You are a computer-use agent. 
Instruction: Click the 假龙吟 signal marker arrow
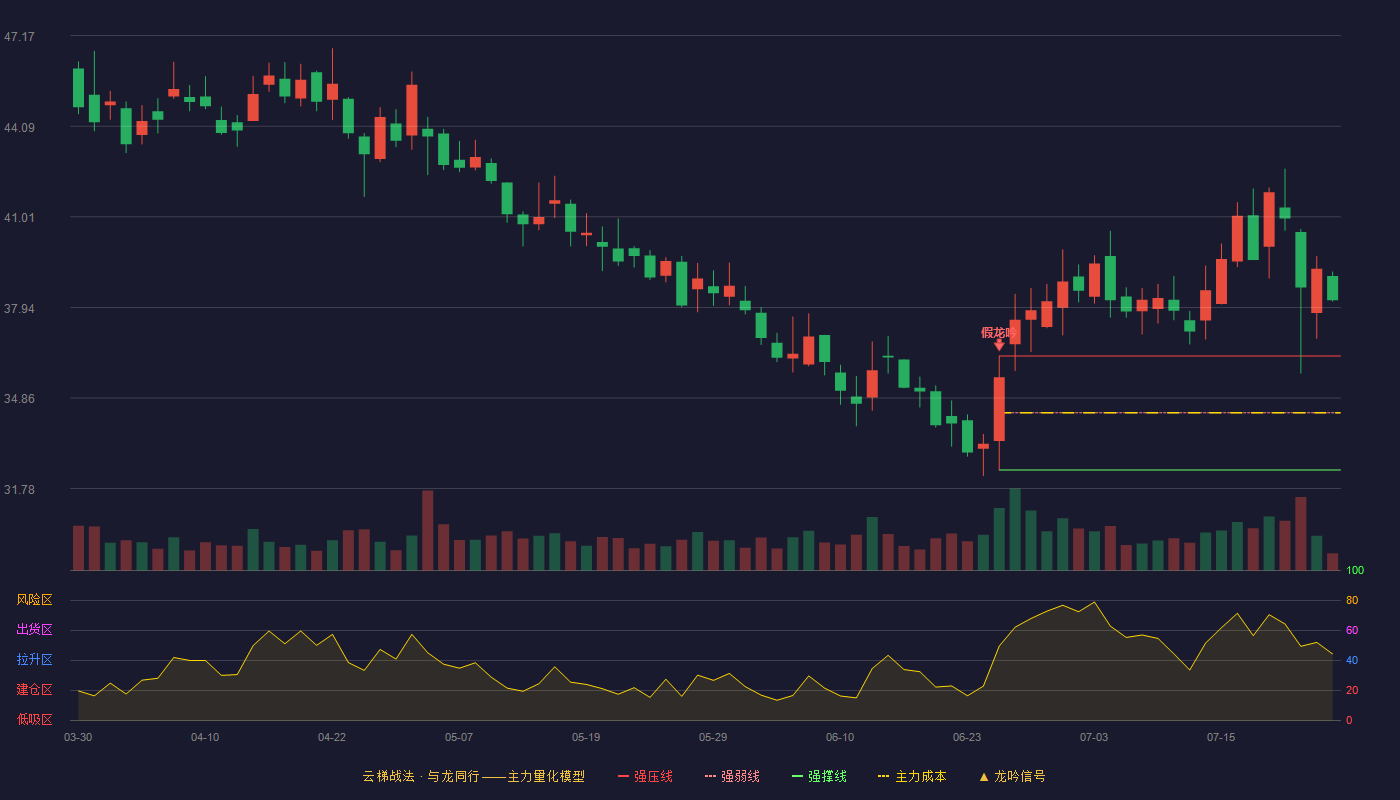click(x=999, y=345)
